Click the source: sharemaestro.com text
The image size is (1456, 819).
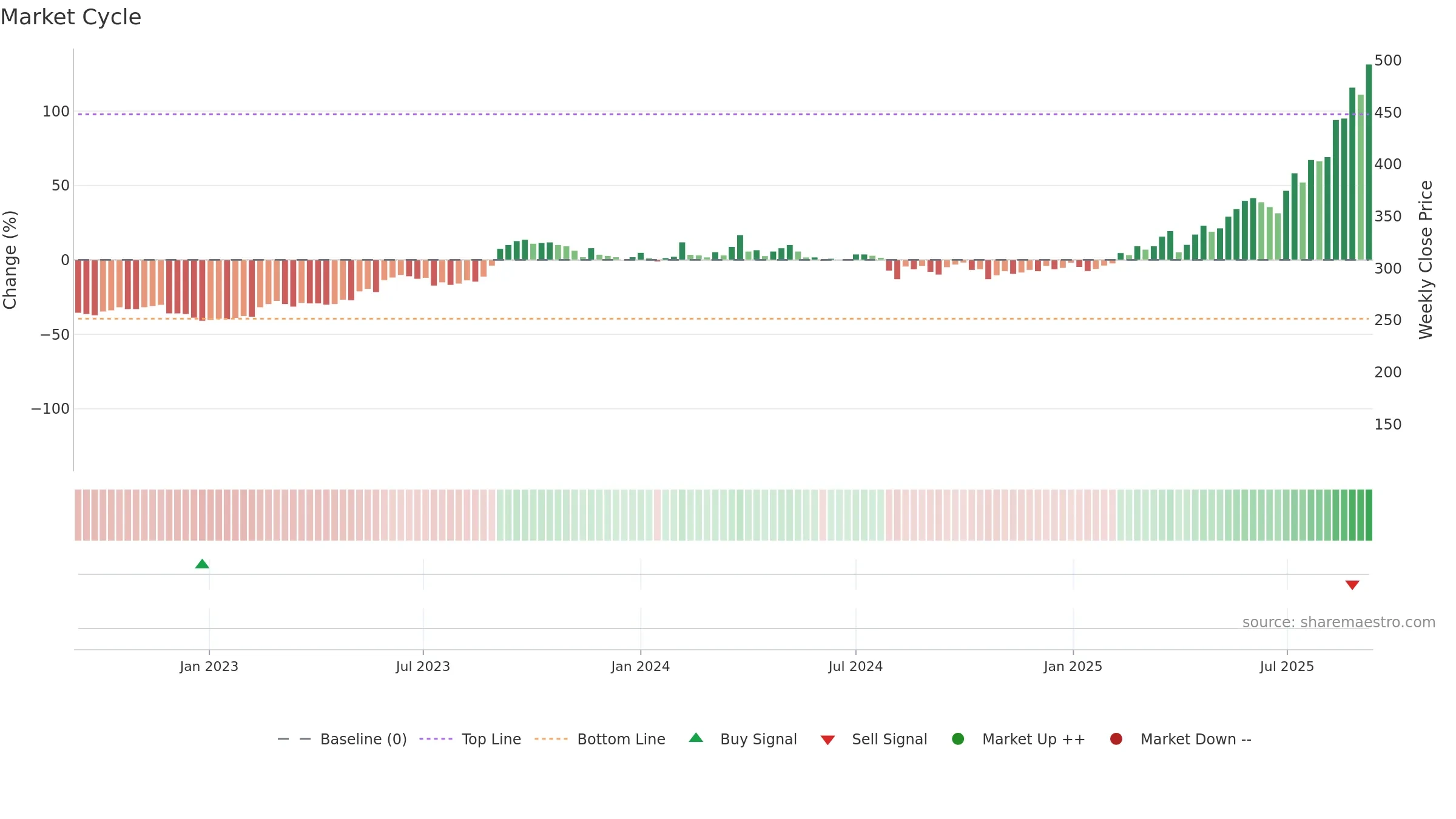tap(1339, 622)
